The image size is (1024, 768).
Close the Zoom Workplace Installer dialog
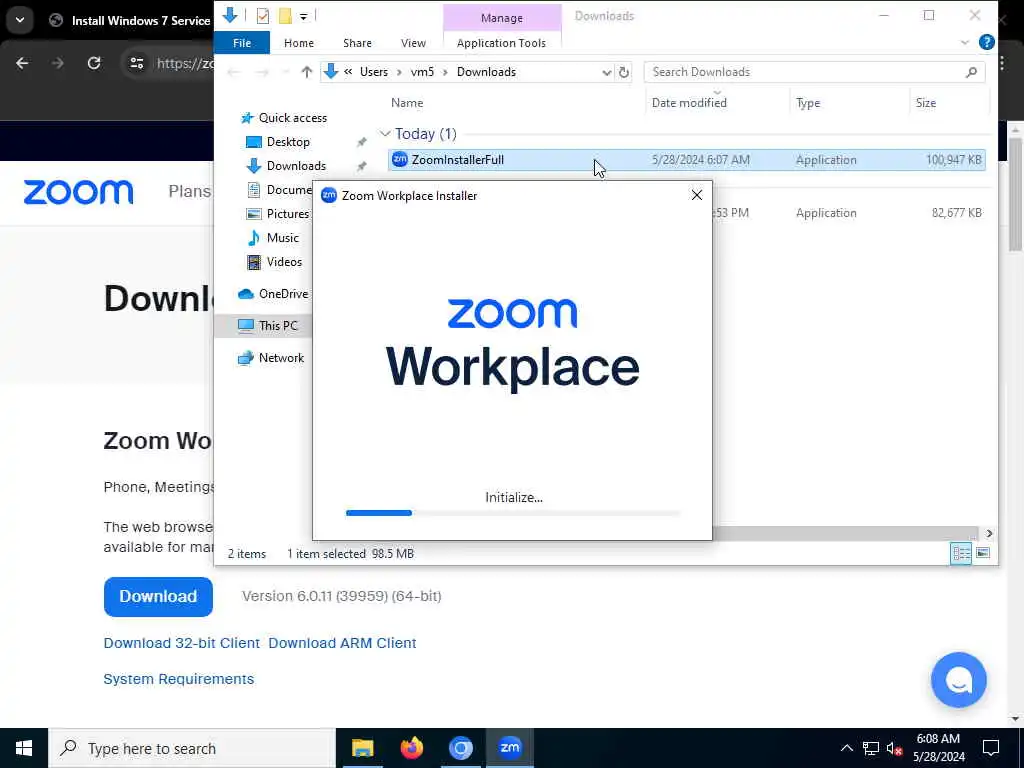[696, 195]
